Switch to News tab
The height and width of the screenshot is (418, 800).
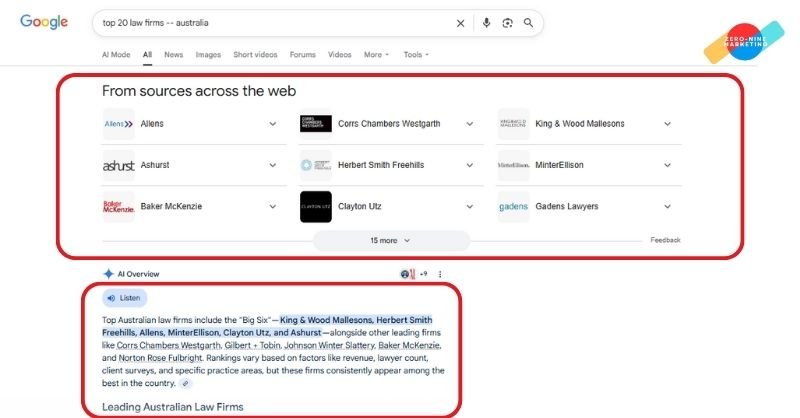(x=173, y=55)
